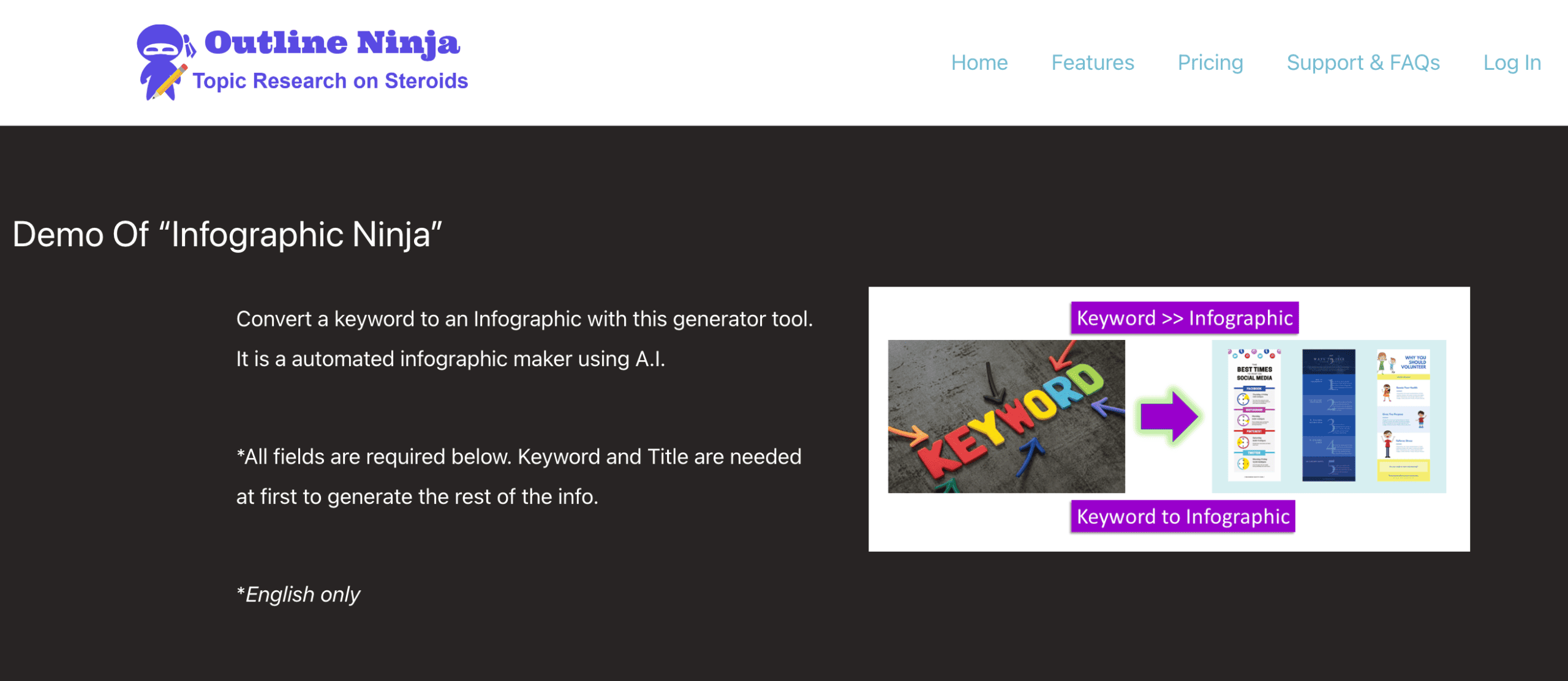Screen dimensions: 1568x681
Task: Click the "Keyword >> Infographic" purple label
Action: (x=1184, y=318)
